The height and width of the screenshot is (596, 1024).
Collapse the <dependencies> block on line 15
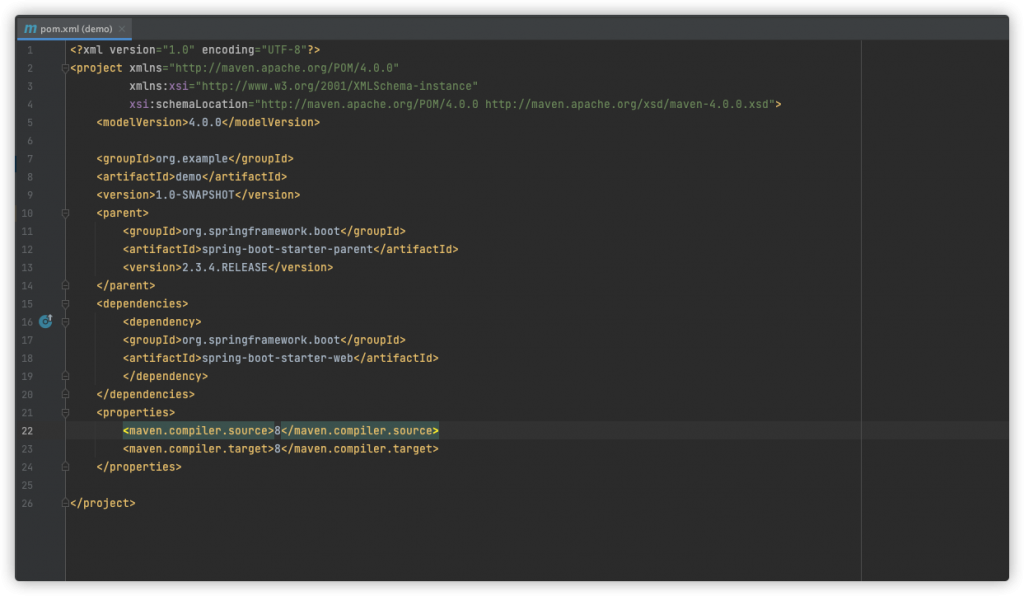click(x=65, y=303)
